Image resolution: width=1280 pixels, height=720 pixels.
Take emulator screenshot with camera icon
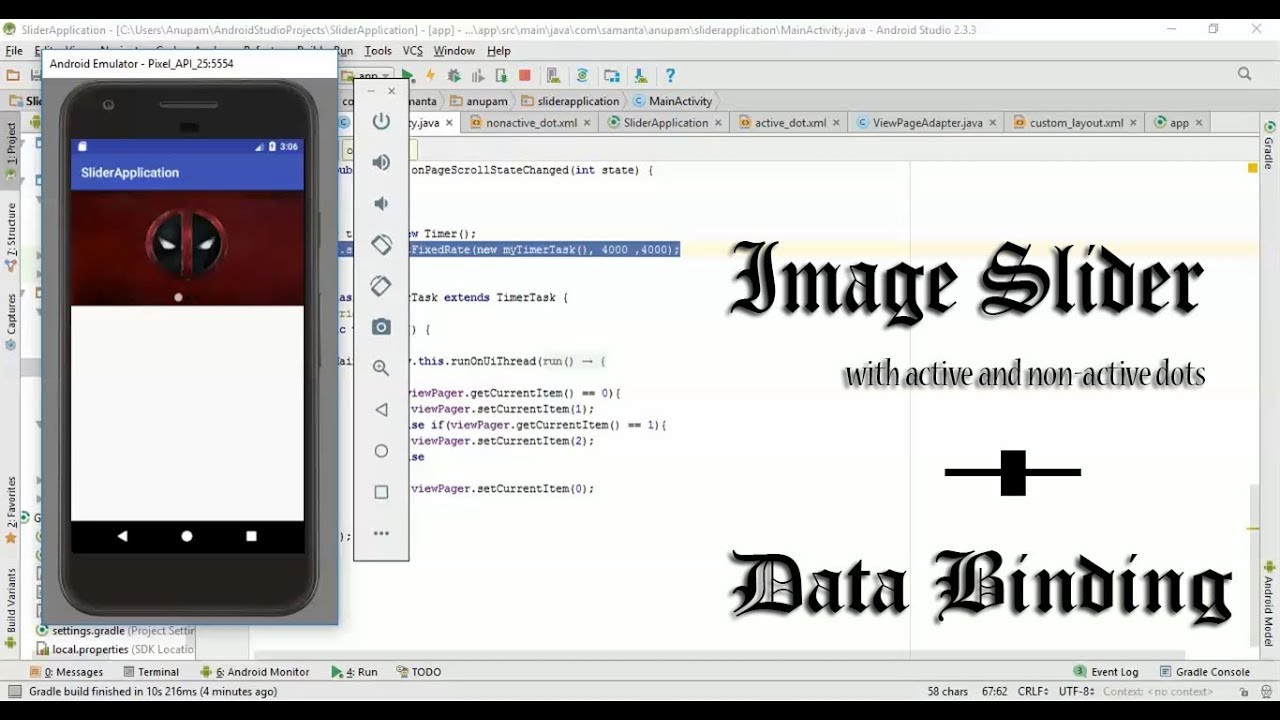pyautogui.click(x=381, y=327)
